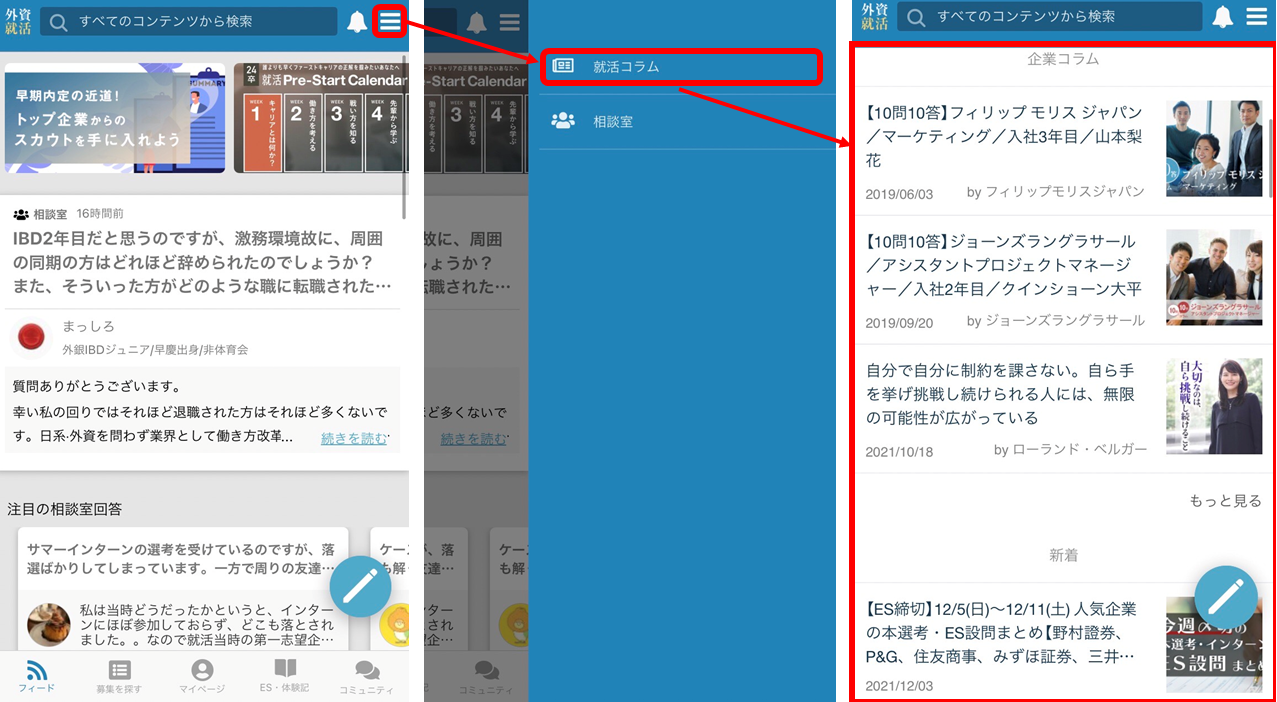The image size is (1277, 702).
Task: Focus the search field on the feed screen
Action: (189, 22)
